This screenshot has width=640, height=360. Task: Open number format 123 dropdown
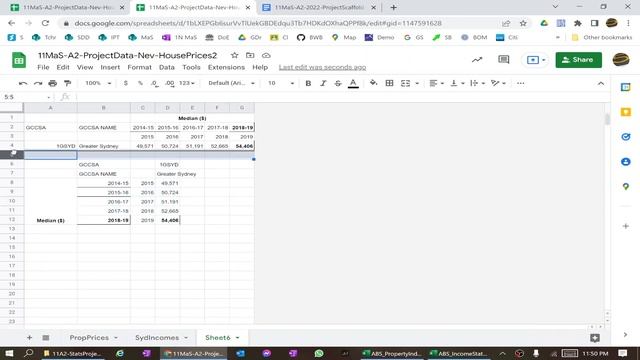click(187, 83)
